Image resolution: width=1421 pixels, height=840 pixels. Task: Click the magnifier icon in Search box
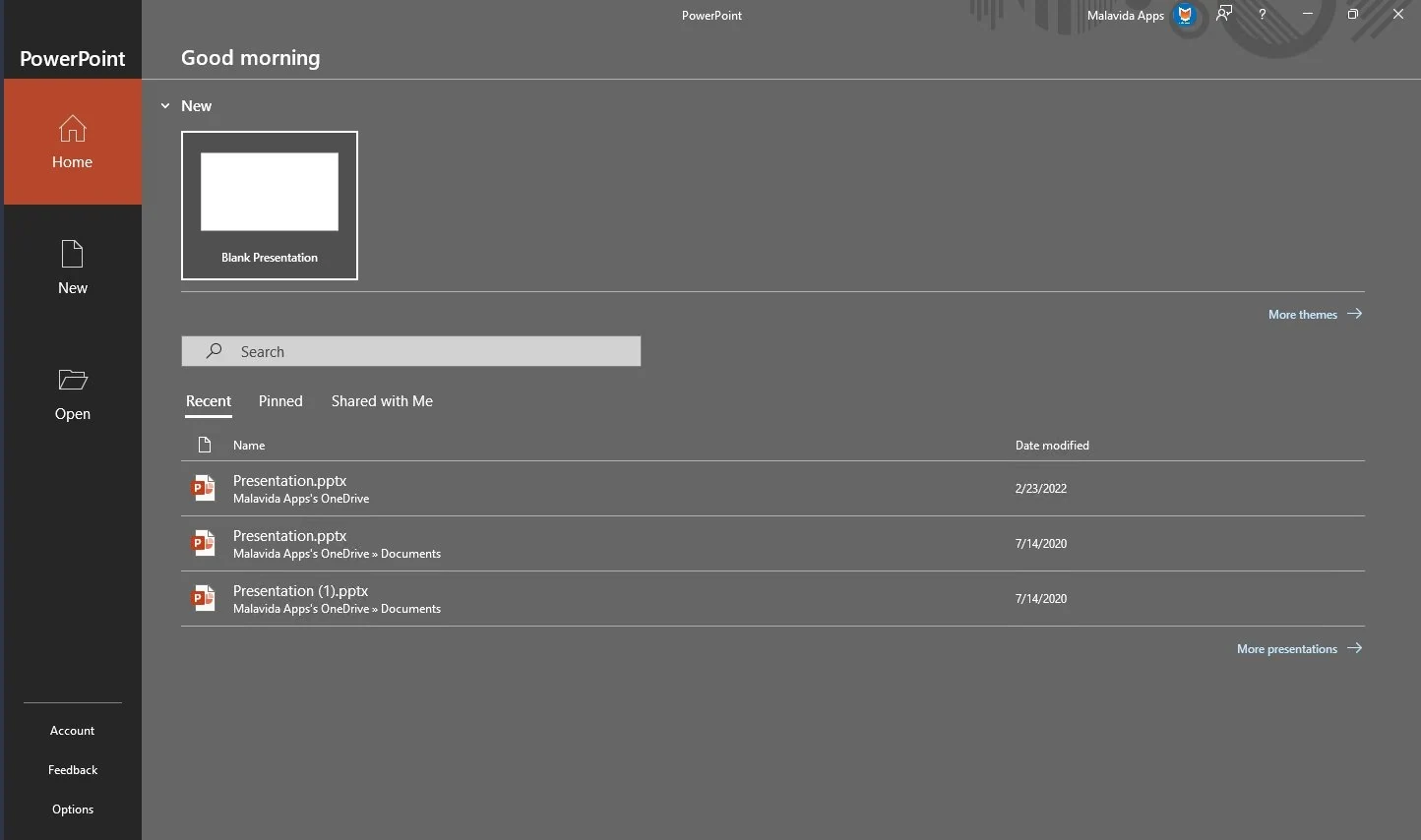214,351
